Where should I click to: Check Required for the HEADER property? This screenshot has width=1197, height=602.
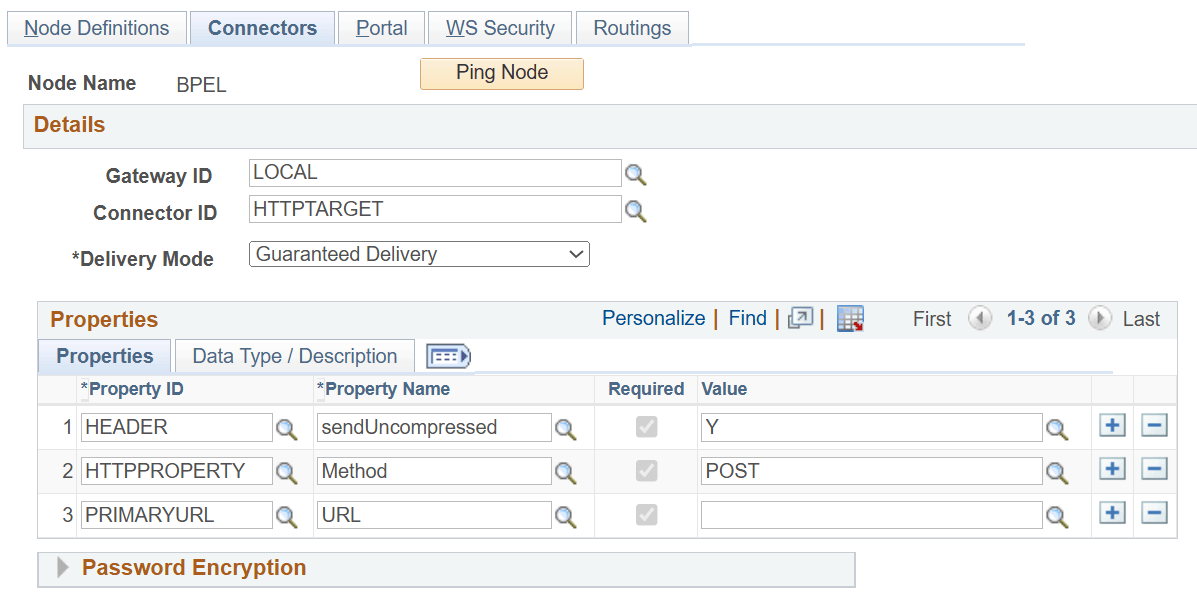pyautogui.click(x=645, y=427)
